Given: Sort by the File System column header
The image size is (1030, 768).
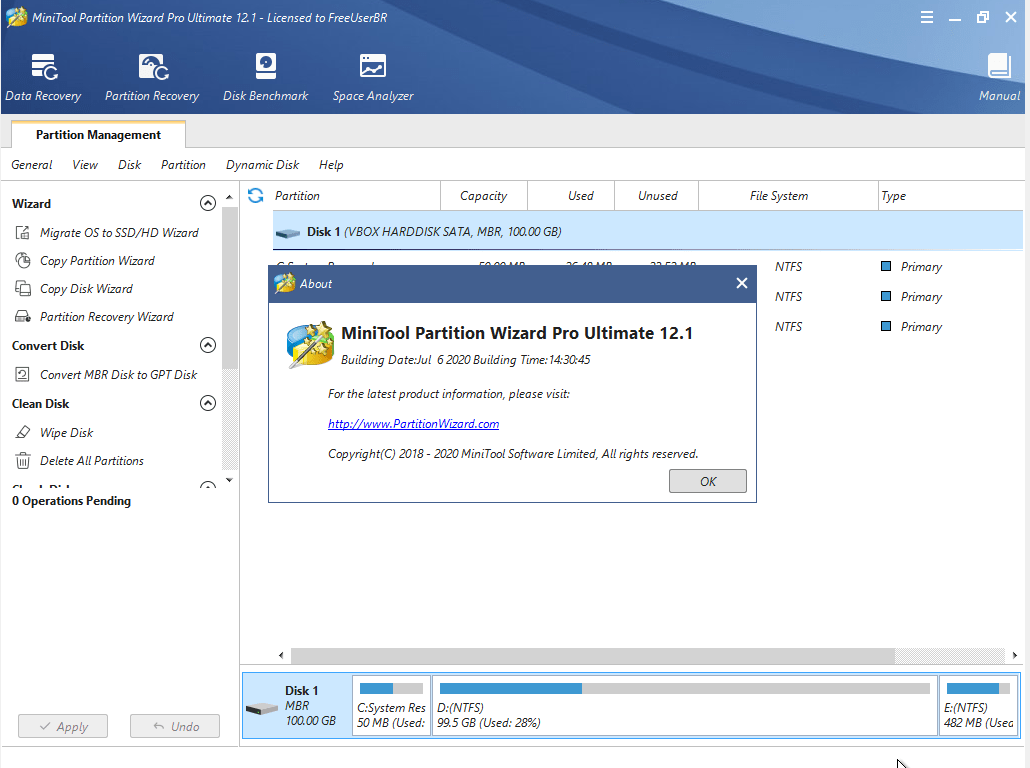Looking at the screenshot, I should point(788,196).
